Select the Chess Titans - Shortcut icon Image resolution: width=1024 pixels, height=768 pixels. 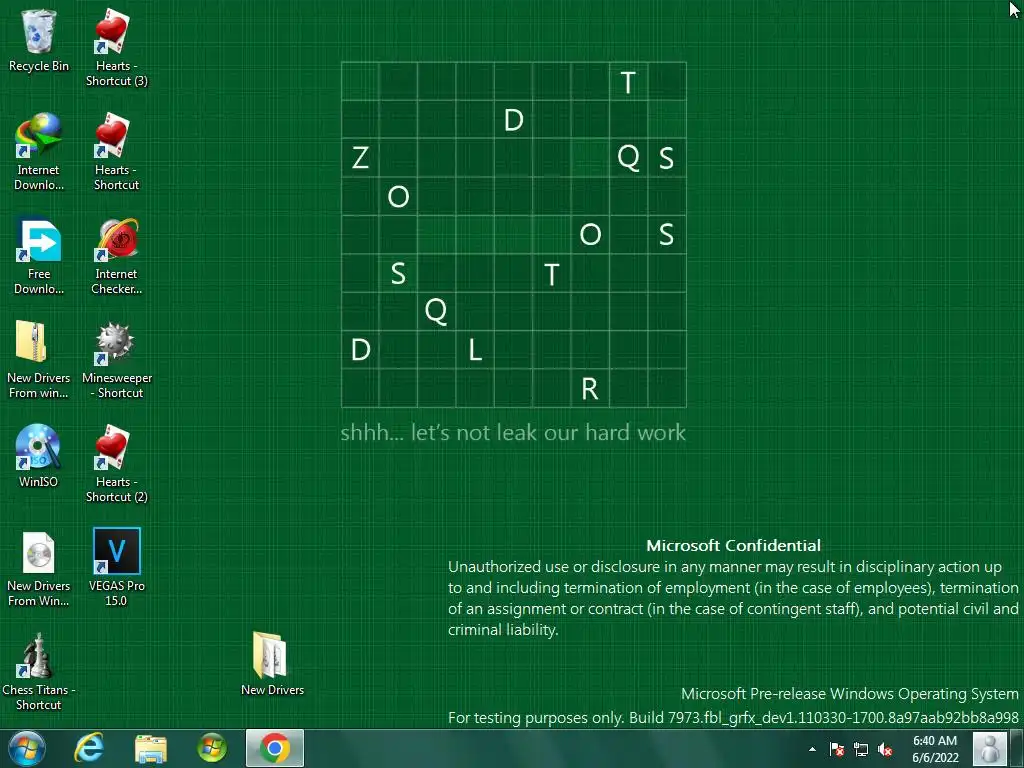pyautogui.click(x=39, y=672)
